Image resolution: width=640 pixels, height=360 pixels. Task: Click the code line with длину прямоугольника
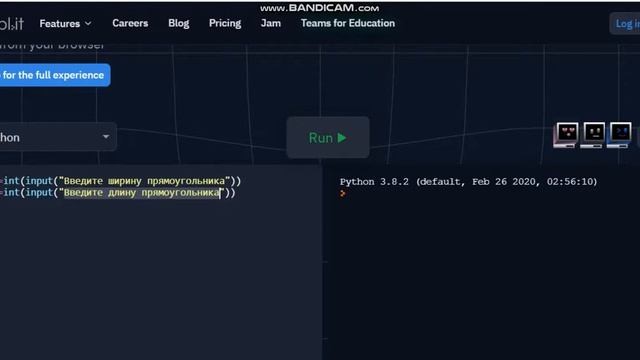coord(118,193)
